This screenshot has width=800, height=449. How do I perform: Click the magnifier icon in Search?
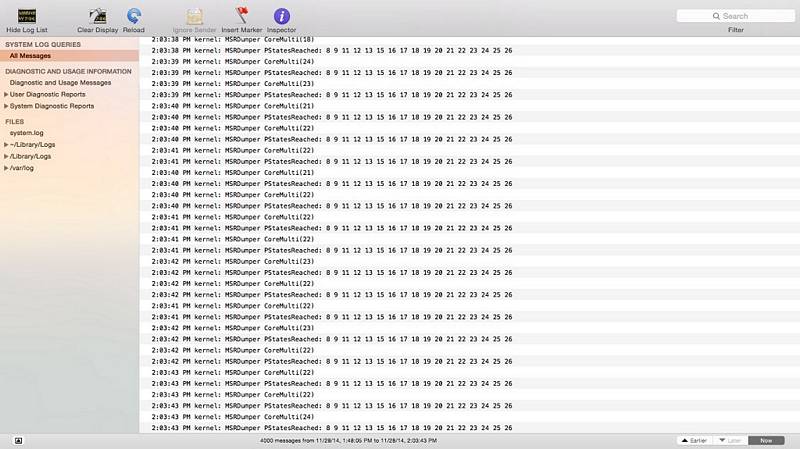click(x=715, y=16)
